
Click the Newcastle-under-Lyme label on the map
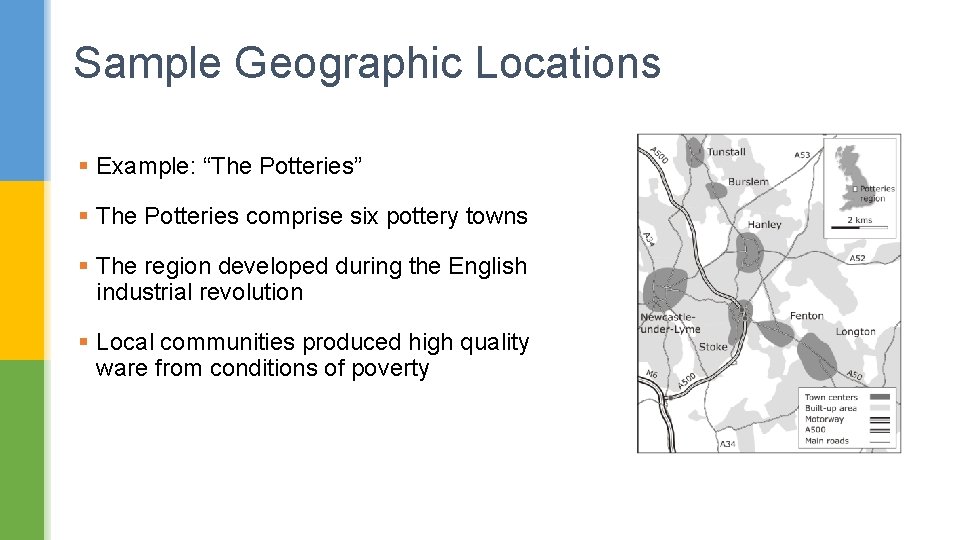pyautogui.click(x=670, y=323)
